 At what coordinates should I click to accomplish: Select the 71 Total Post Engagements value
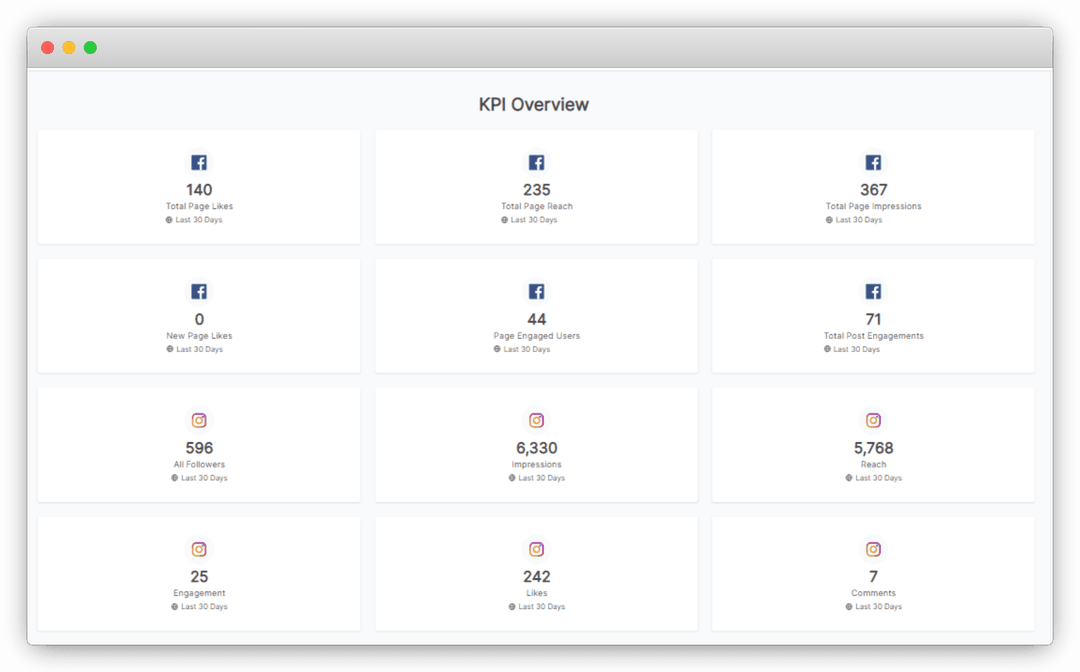873,319
